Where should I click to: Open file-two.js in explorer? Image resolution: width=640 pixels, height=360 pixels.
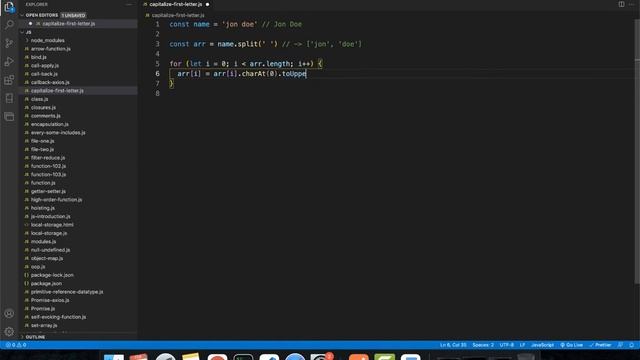(42, 149)
